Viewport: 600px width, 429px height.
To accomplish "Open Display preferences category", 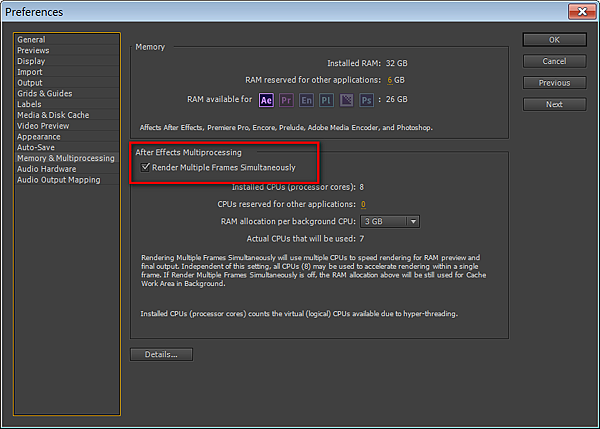I will [x=67, y=61].
